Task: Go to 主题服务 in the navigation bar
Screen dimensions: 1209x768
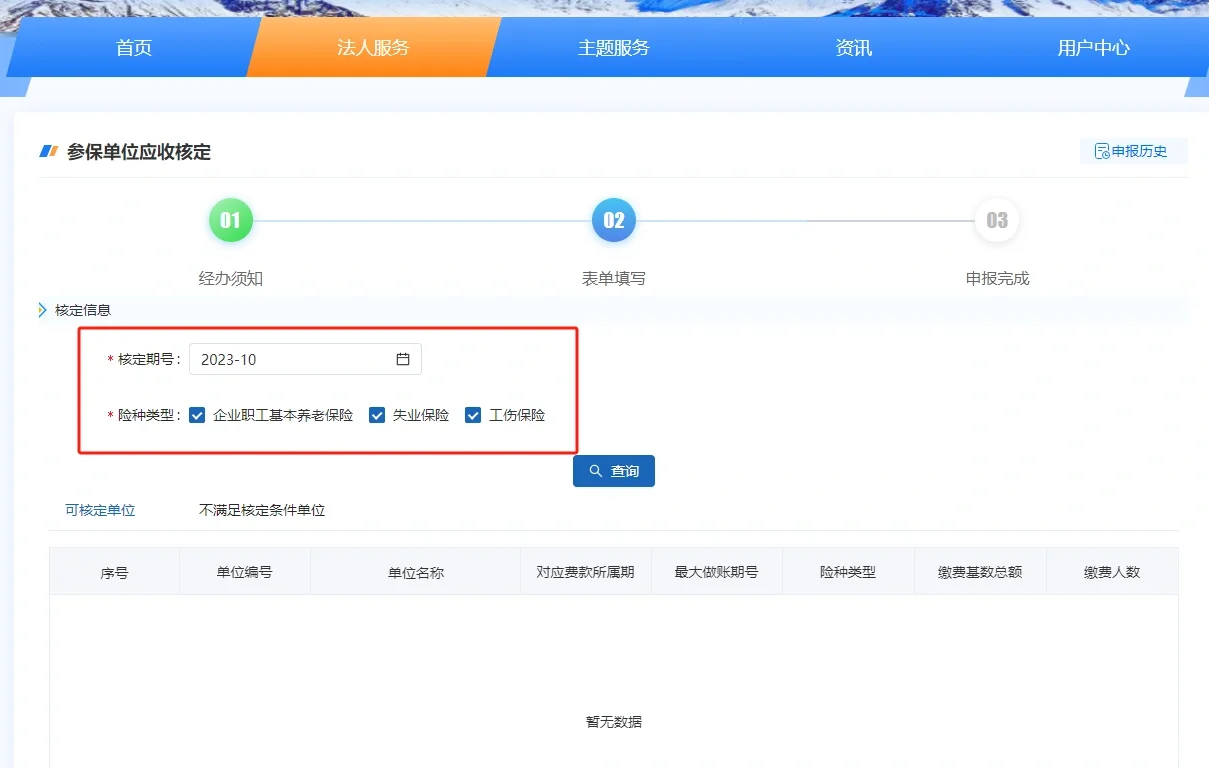Action: [613, 47]
